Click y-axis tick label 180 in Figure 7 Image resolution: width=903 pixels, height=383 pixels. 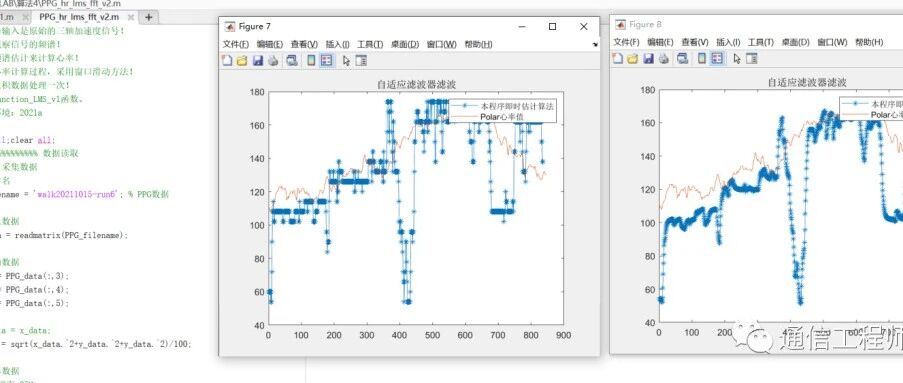(257, 92)
